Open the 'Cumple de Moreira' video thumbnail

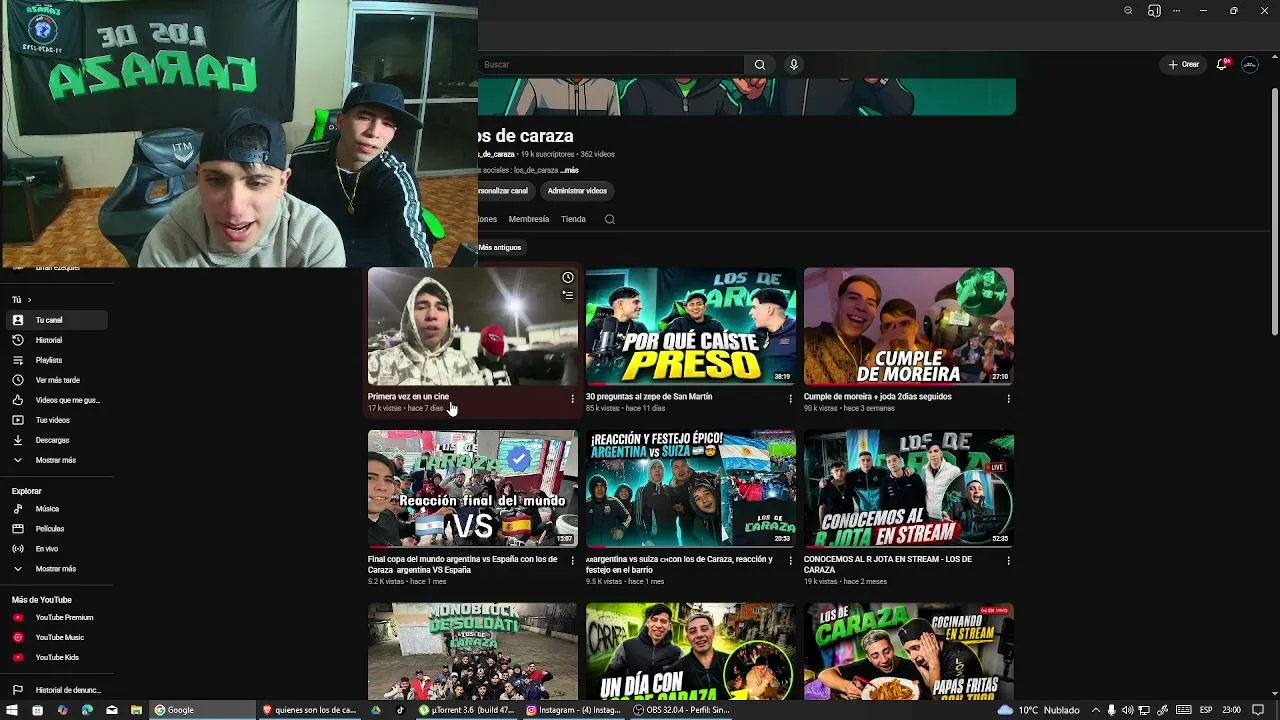coord(909,326)
